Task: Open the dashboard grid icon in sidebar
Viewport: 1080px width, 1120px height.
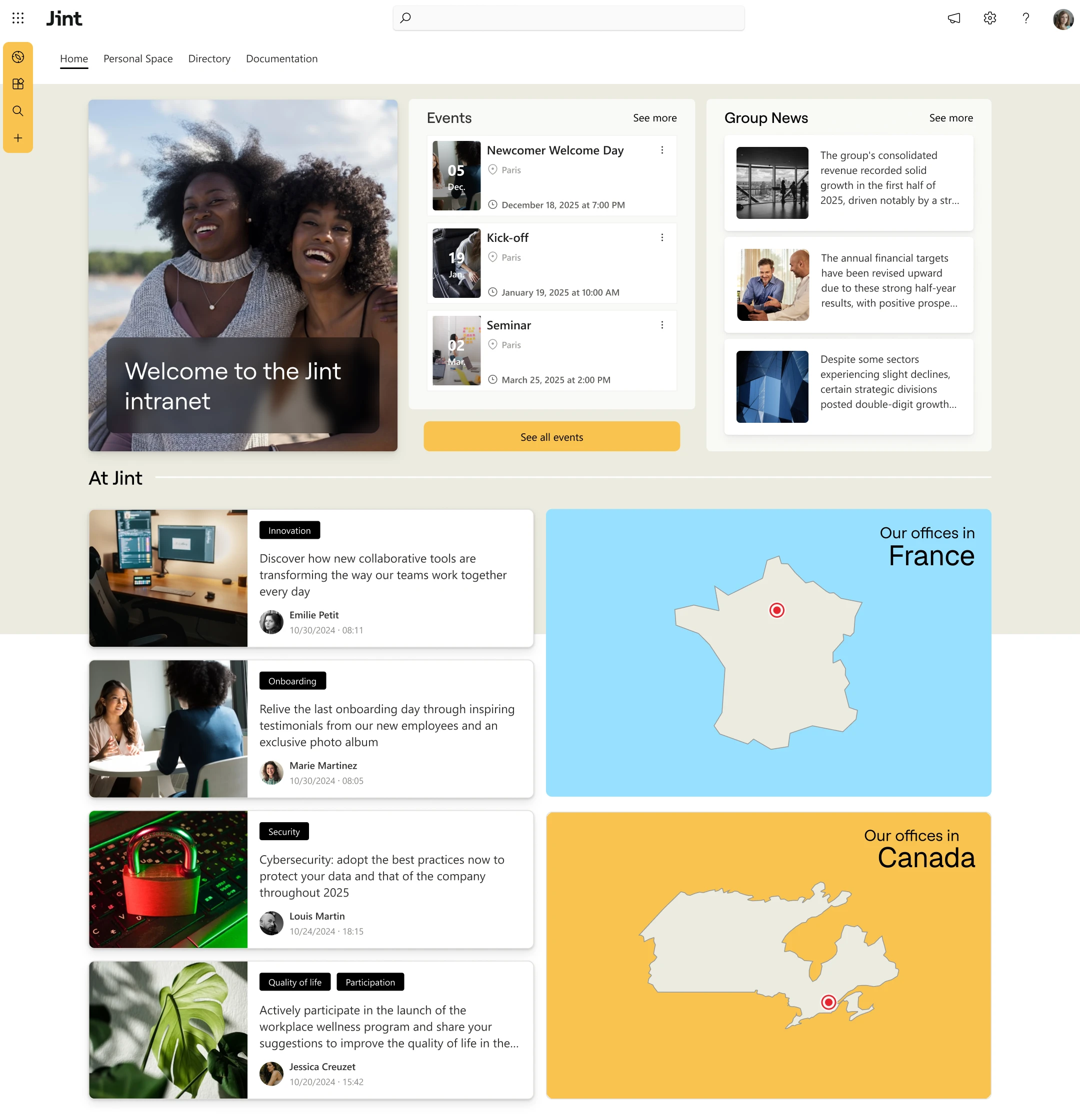Action: [17, 84]
